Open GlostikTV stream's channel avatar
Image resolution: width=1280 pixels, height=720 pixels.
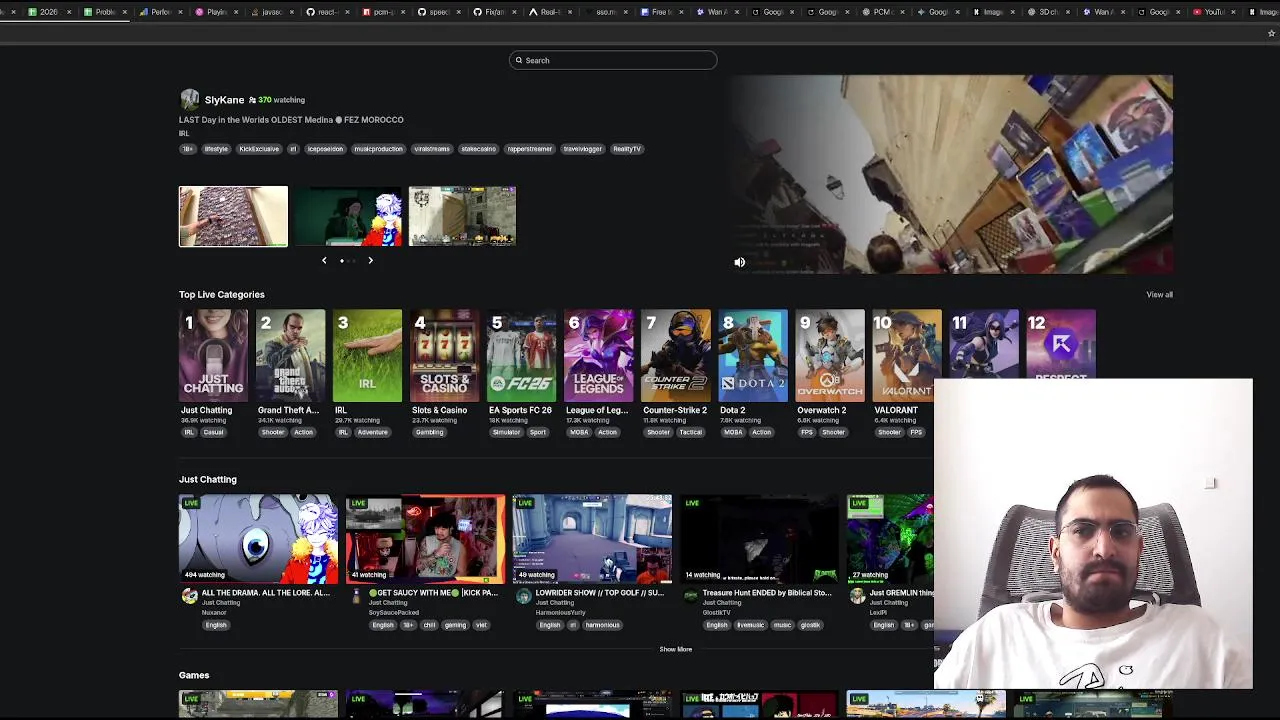690,596
